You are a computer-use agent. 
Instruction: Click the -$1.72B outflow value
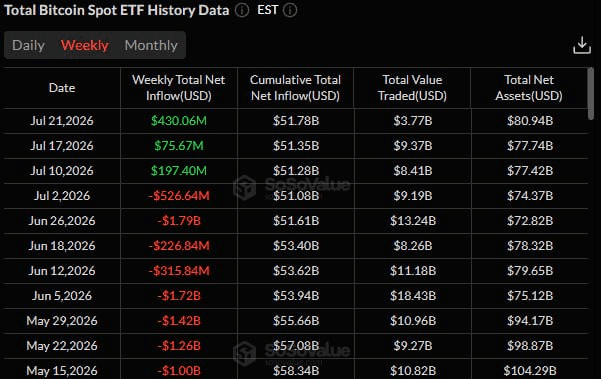tap(179, 296)
